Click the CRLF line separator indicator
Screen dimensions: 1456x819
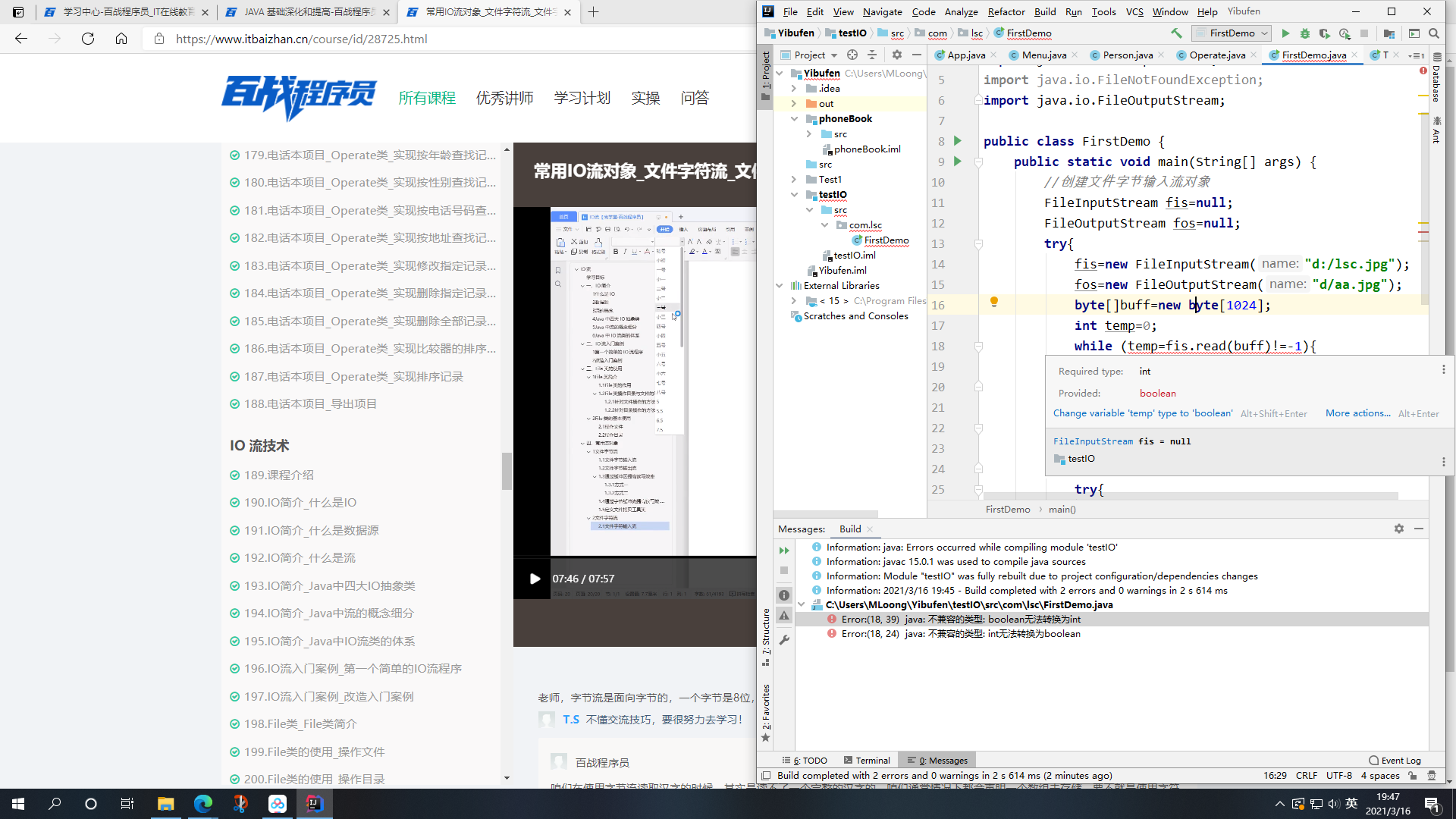coord(1307,776)
